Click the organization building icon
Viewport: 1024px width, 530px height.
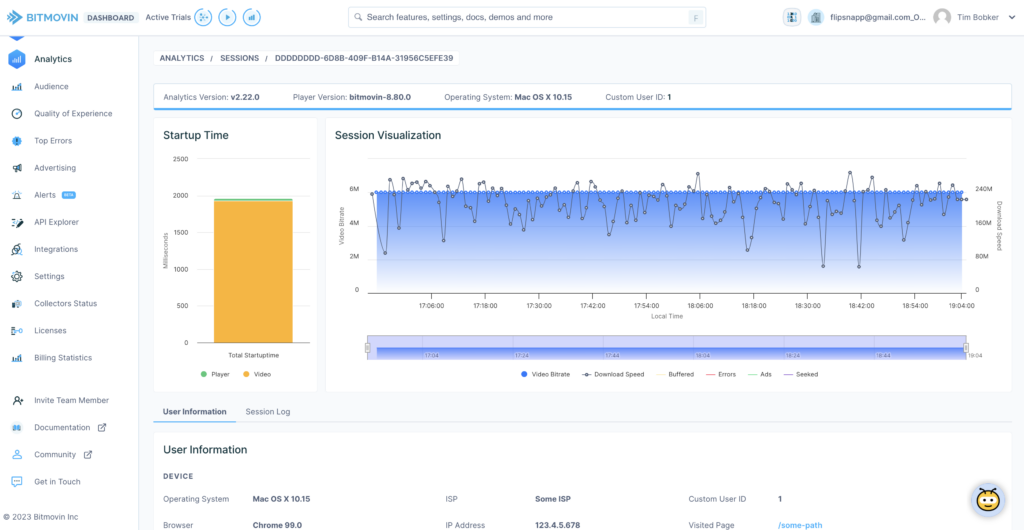(816, 18)
